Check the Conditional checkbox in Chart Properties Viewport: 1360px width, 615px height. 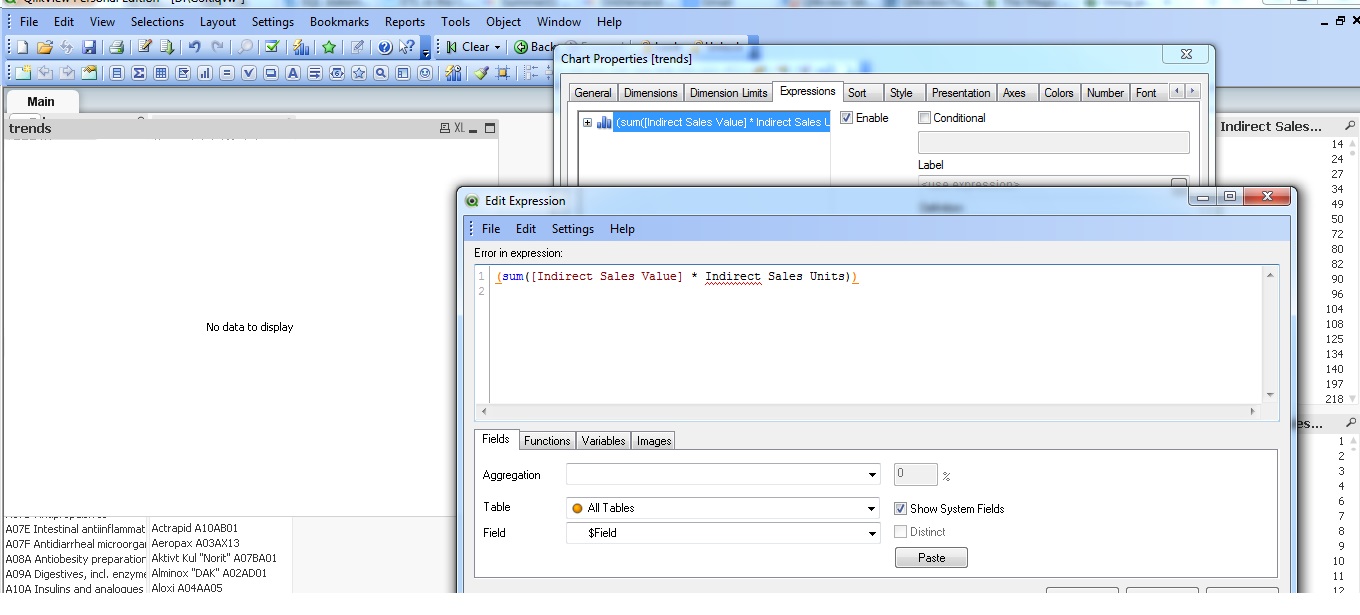(x=925, y=118)
